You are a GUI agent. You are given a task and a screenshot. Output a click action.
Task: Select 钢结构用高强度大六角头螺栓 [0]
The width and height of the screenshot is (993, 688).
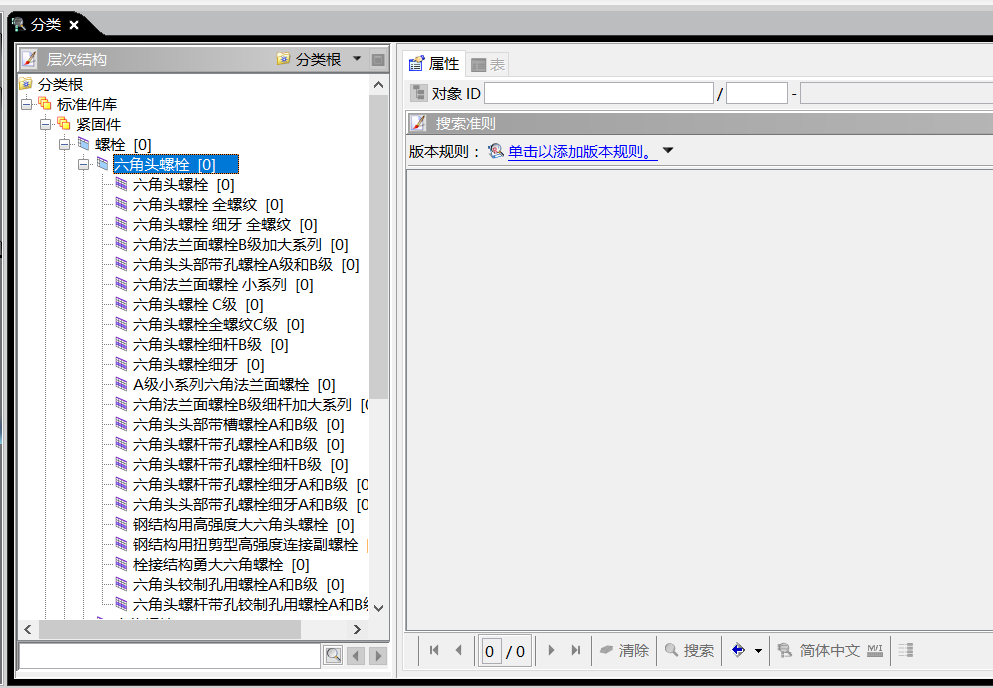(243, 525)
